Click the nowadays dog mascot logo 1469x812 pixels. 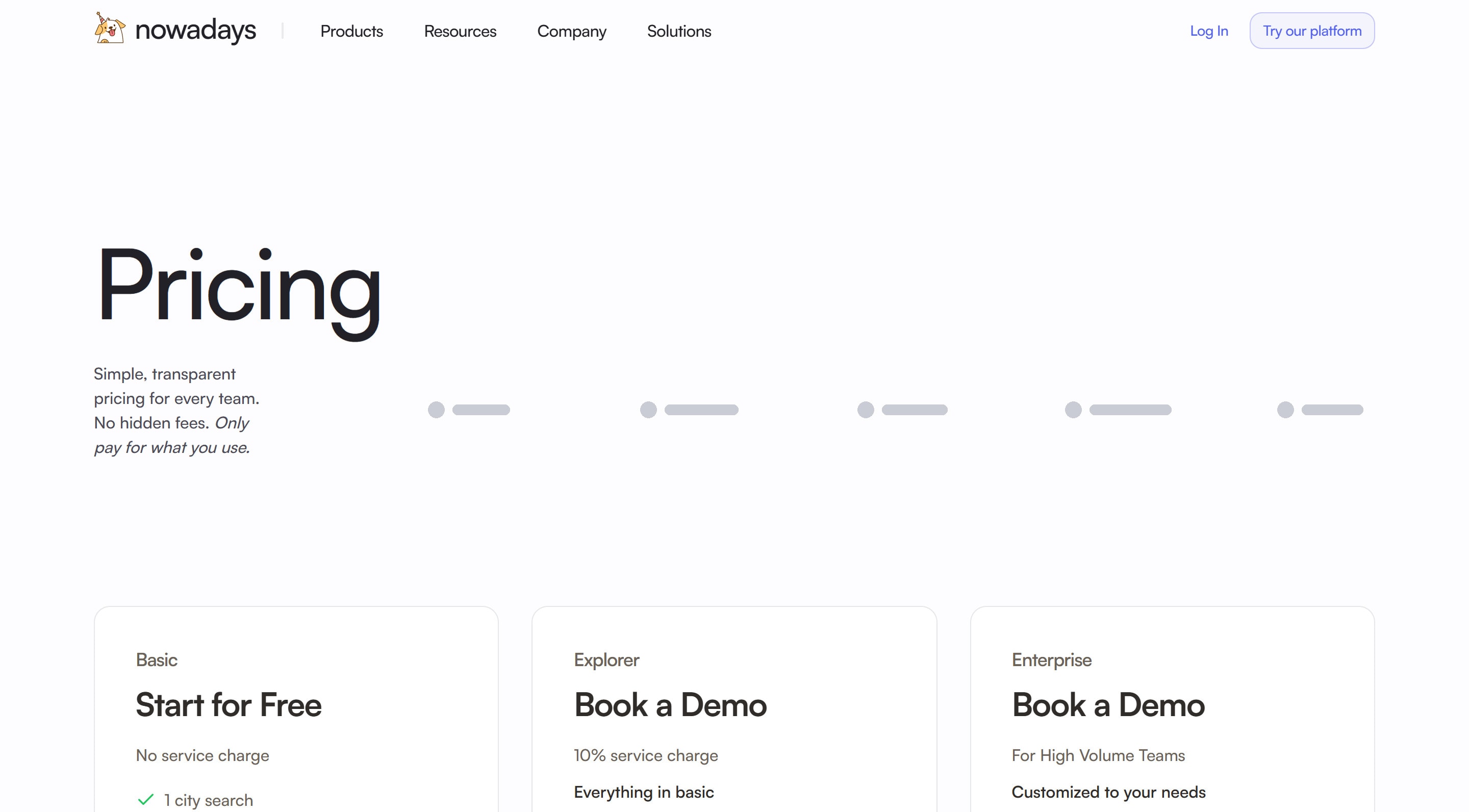pos(110,28)
